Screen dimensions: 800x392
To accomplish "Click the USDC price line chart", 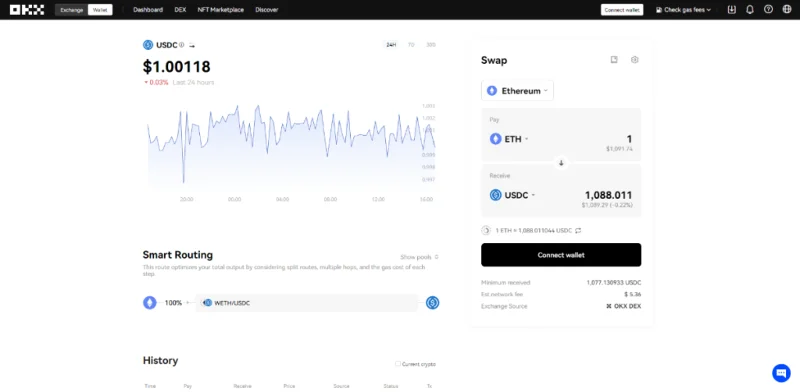I will click(291, 145).
